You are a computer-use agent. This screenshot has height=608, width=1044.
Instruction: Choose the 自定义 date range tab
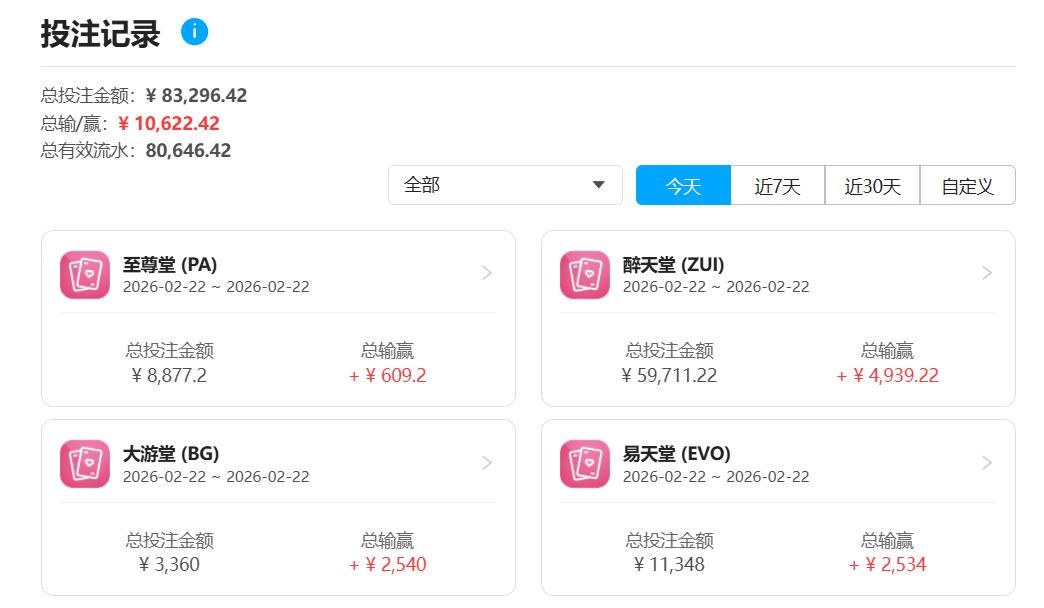coord(967,186)
